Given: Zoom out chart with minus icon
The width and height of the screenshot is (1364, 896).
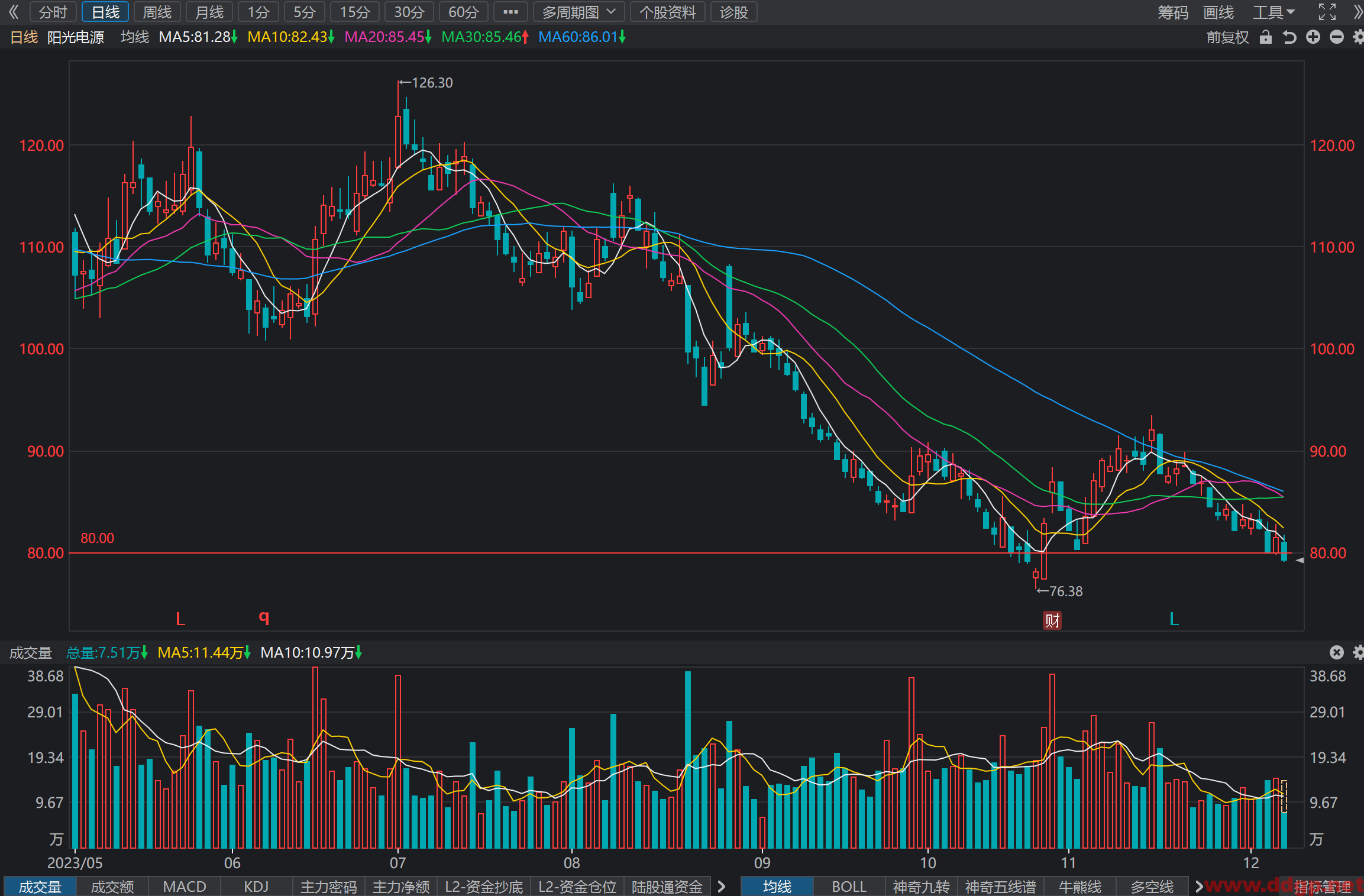Looking at the screenshot, I should coord(1337,37).
